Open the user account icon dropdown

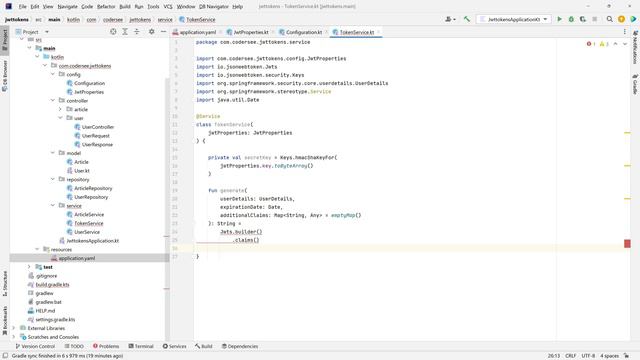tap(450, 19)
